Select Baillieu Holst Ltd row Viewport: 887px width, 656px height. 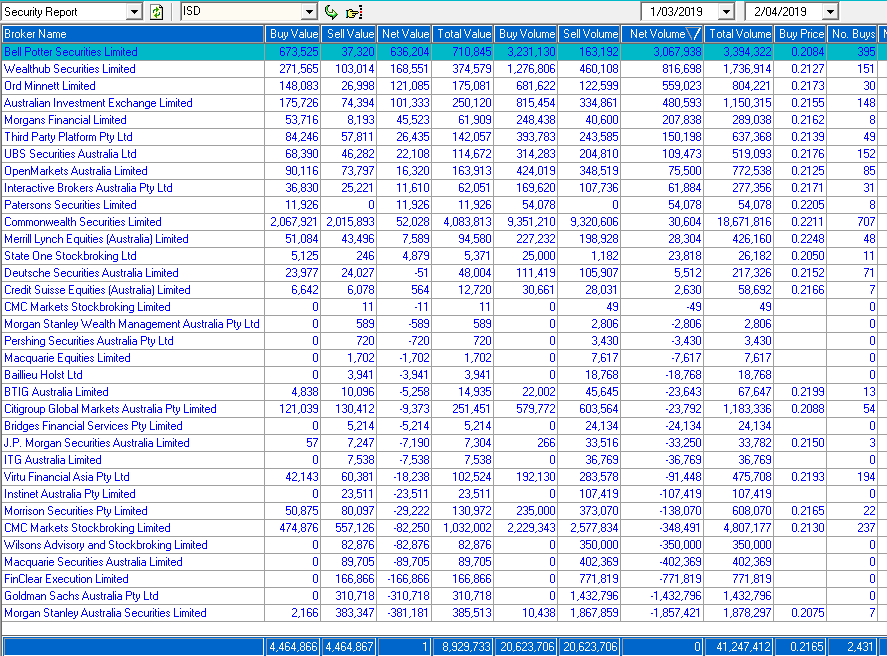[444, 374]
